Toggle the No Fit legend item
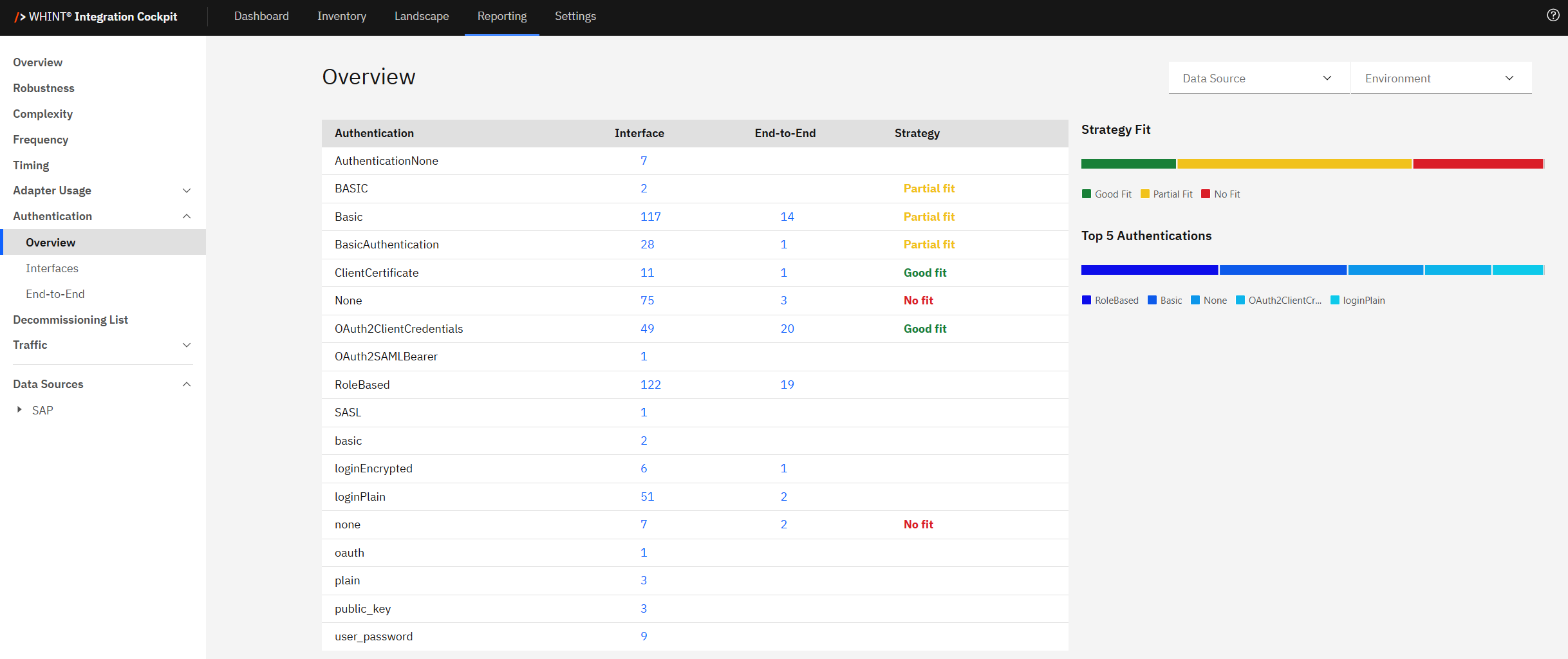This screenshot has height=659, width=1568. click(1220, 194)
